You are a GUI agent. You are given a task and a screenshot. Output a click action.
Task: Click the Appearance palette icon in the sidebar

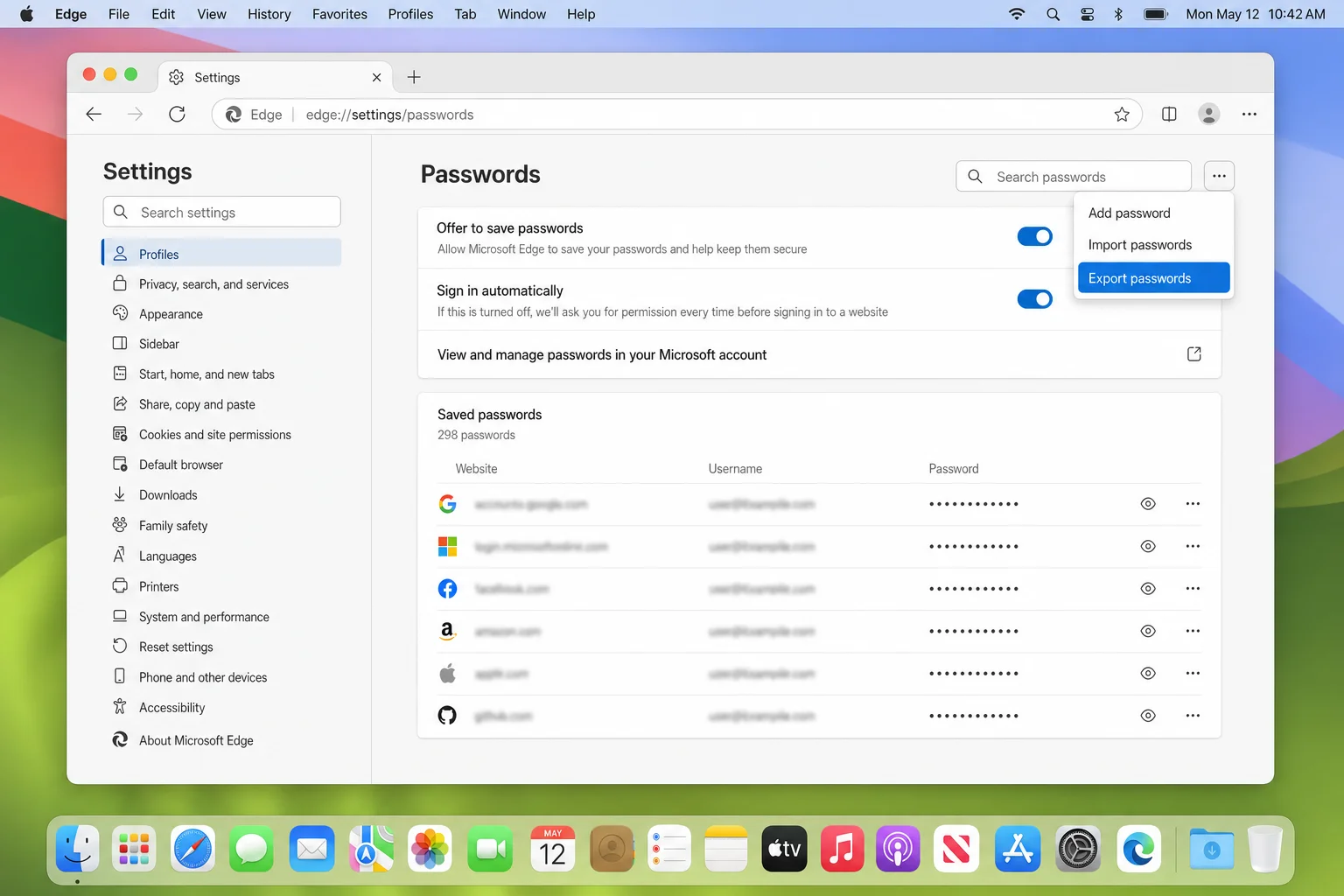pyautogui.click(x=120, y=313)
